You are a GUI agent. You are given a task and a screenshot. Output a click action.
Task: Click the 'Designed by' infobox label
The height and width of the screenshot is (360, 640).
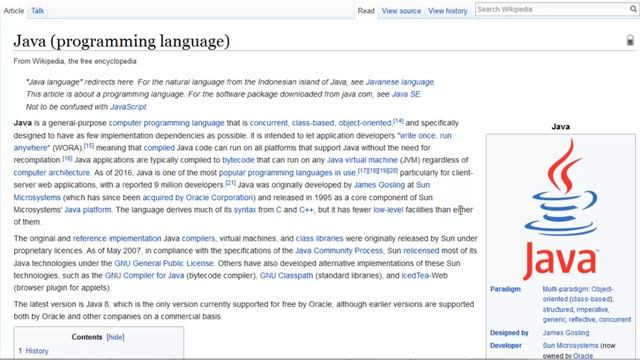(509, 333)
